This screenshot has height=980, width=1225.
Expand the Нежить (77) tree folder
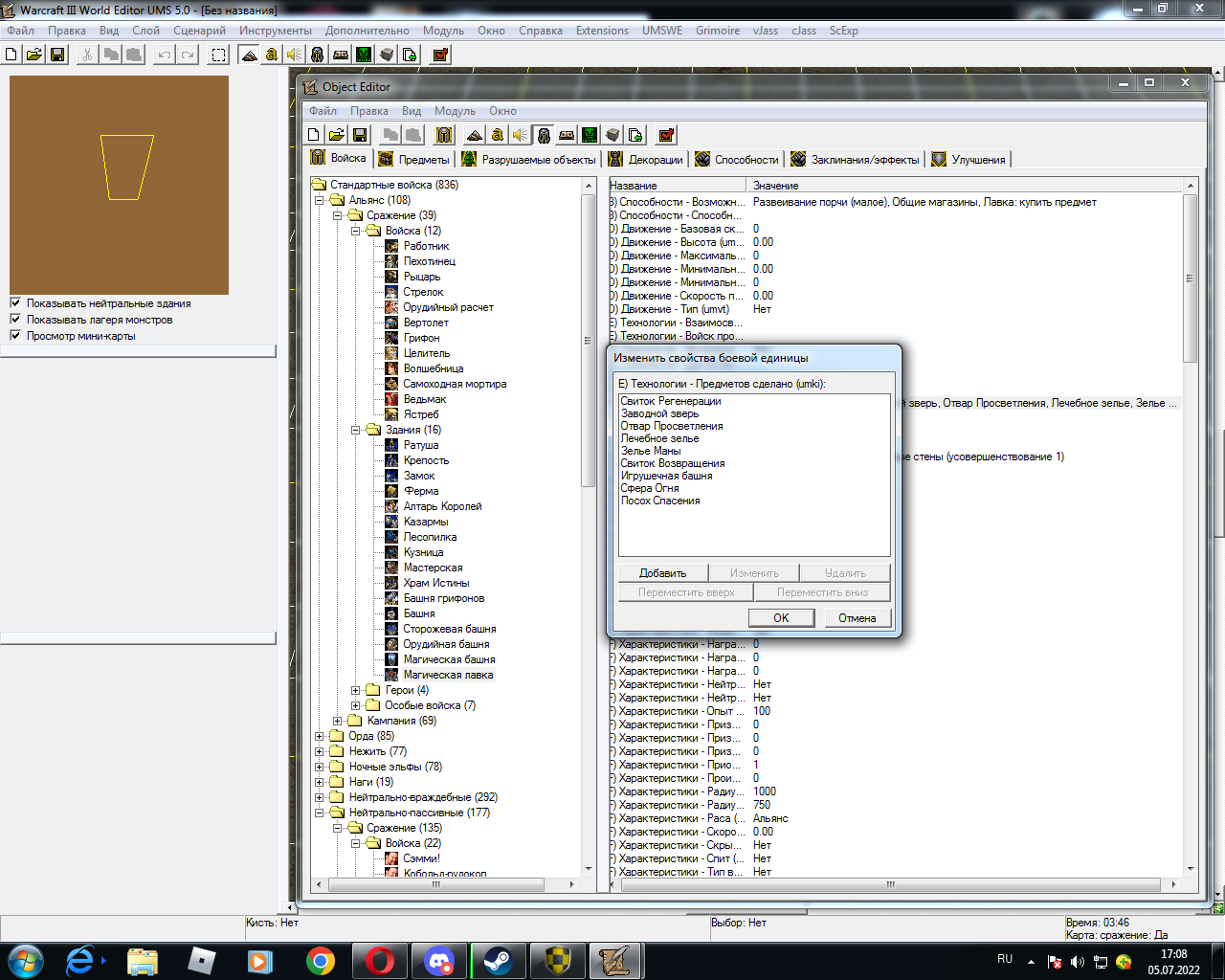[320, 751]
